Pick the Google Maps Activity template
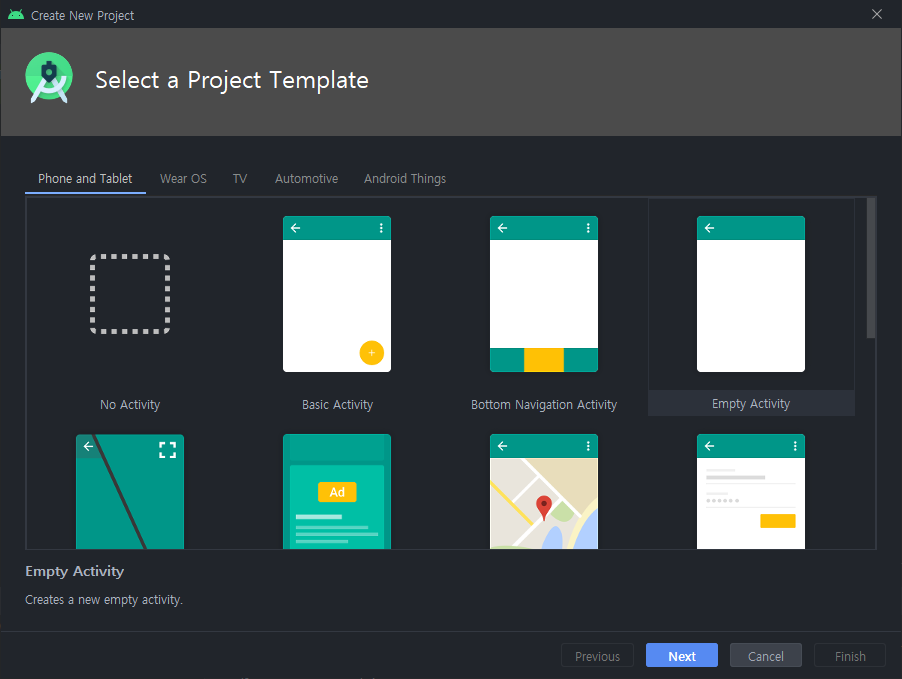This screenshot has width=902, height=679. pyautogui.click(x=544, y=491)
